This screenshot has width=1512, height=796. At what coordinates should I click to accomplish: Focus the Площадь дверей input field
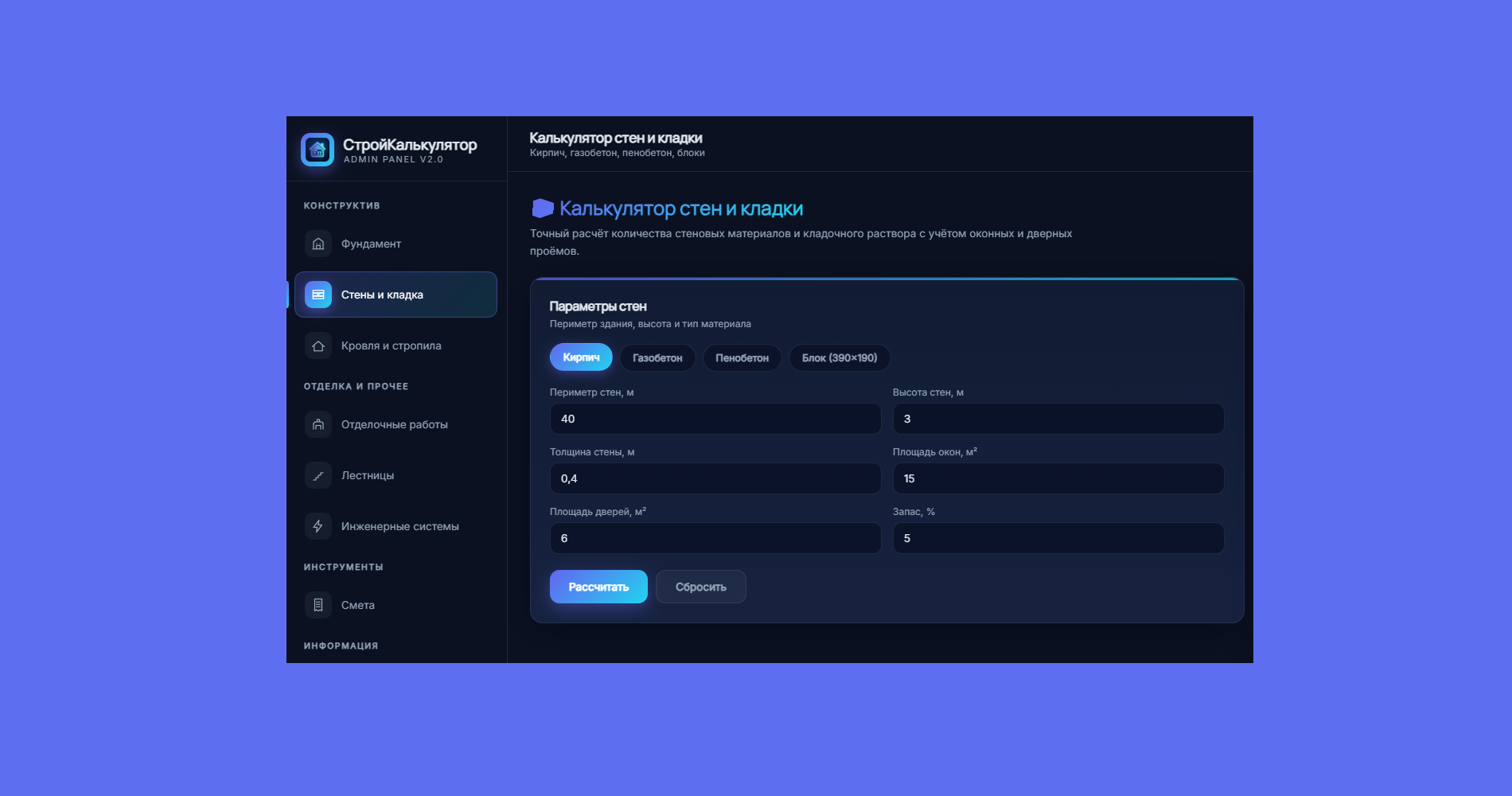(715, 538)
